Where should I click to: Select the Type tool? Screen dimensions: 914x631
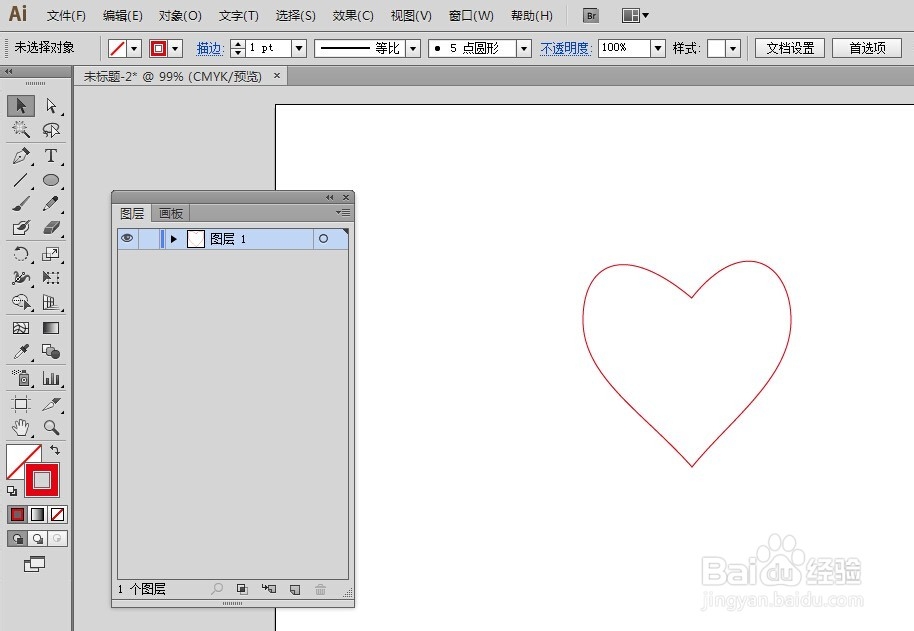click(x=51, y=156)
